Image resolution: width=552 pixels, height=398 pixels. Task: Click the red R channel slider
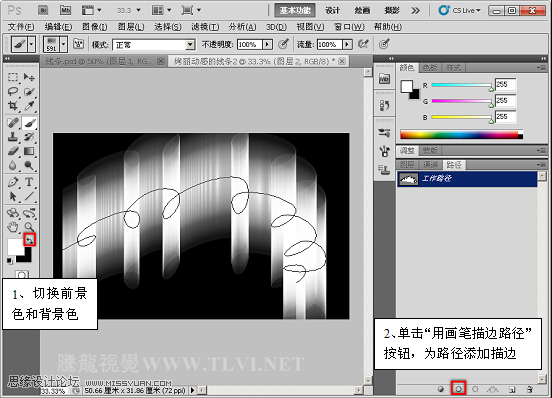coord(462,85)
